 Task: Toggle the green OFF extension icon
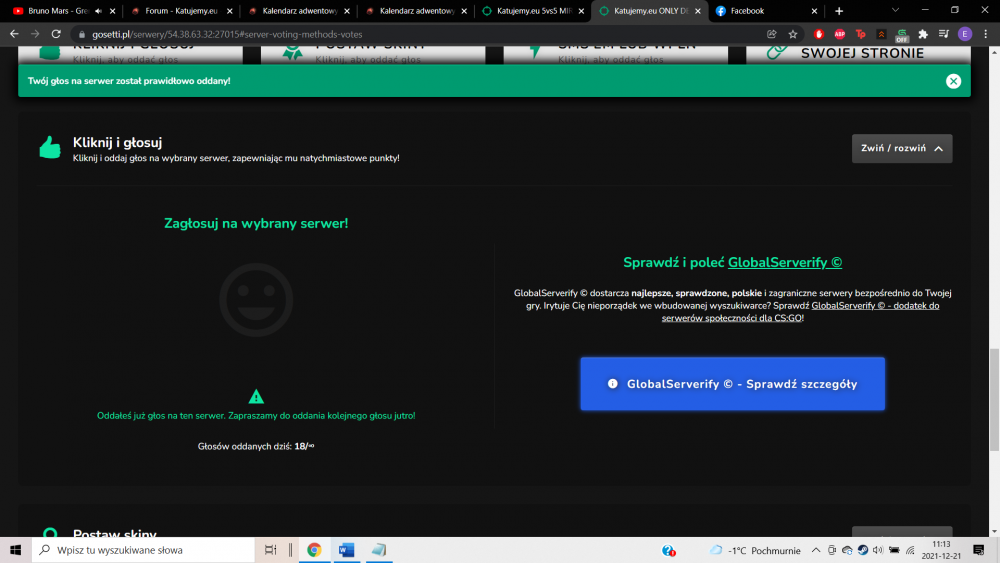(902, 35)
